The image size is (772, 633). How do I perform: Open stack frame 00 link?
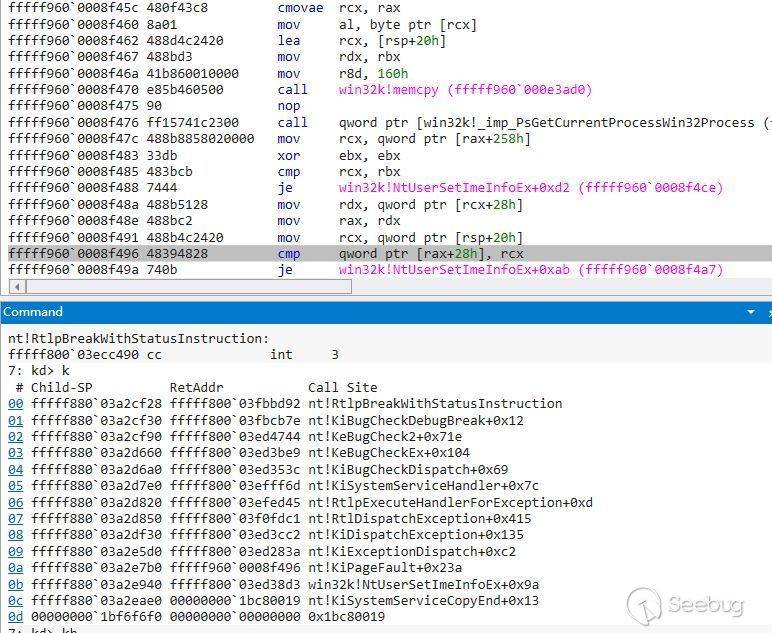[x=16, y=404]
